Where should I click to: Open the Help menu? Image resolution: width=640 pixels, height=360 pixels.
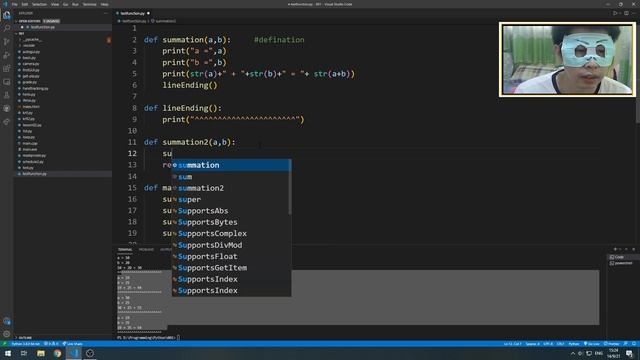[x=104, y=4]
